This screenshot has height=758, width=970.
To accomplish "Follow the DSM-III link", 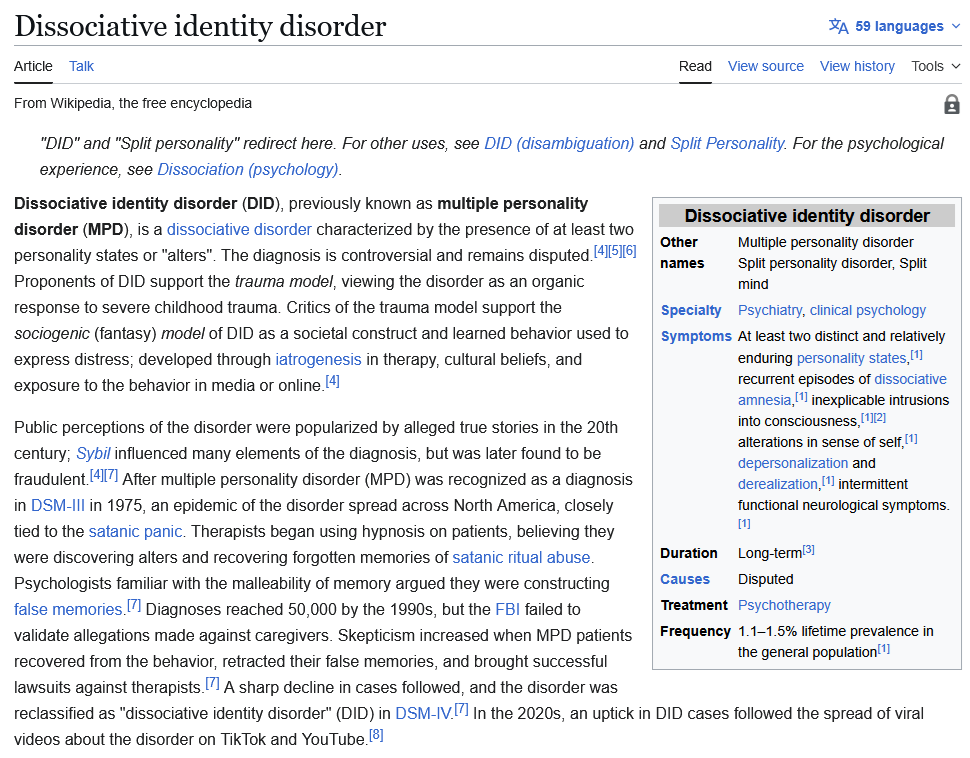I will click(58, 506).
